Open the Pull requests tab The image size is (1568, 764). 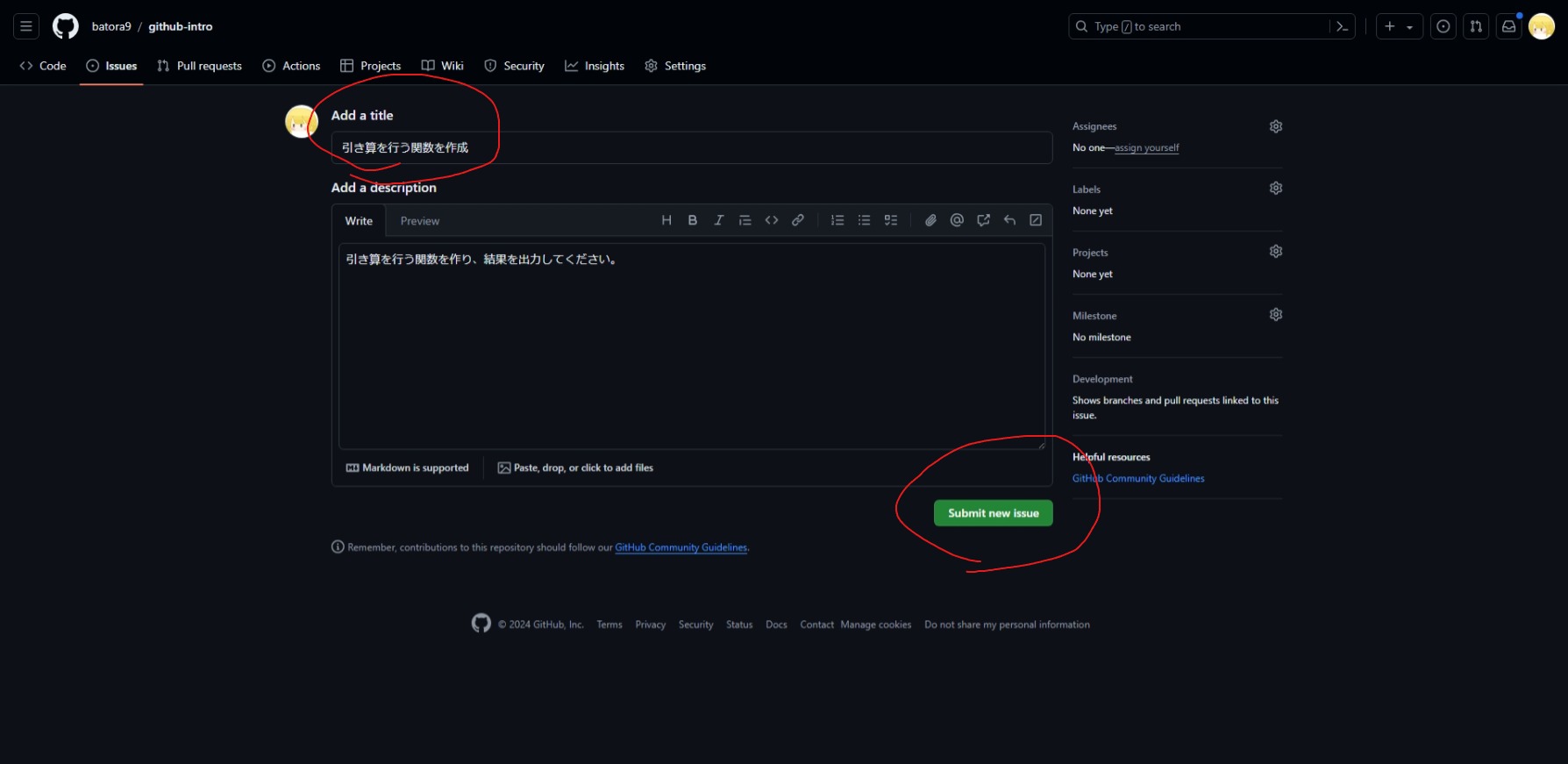click(x=199, y=66)
